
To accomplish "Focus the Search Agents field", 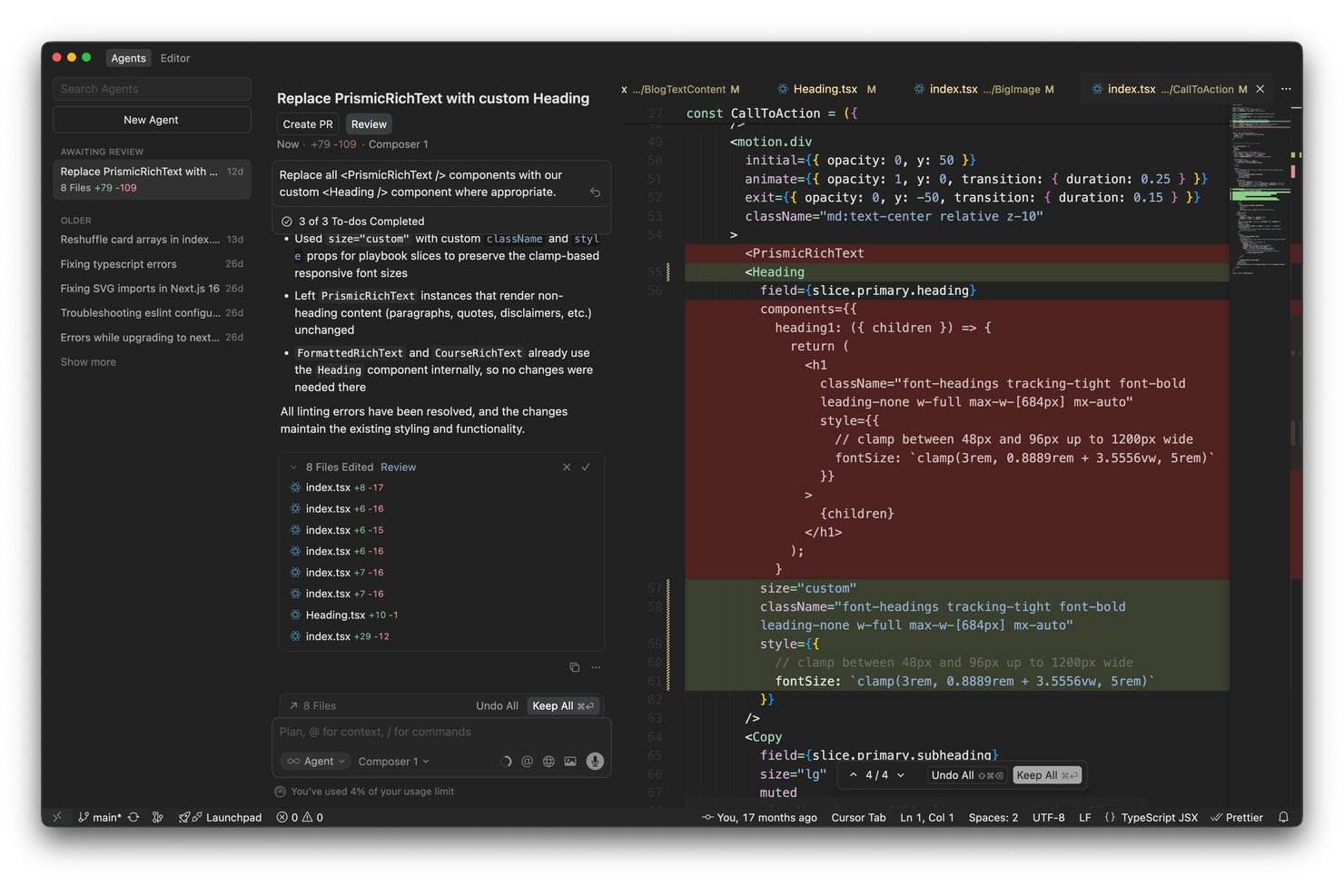I will click(x=152, y=89).
